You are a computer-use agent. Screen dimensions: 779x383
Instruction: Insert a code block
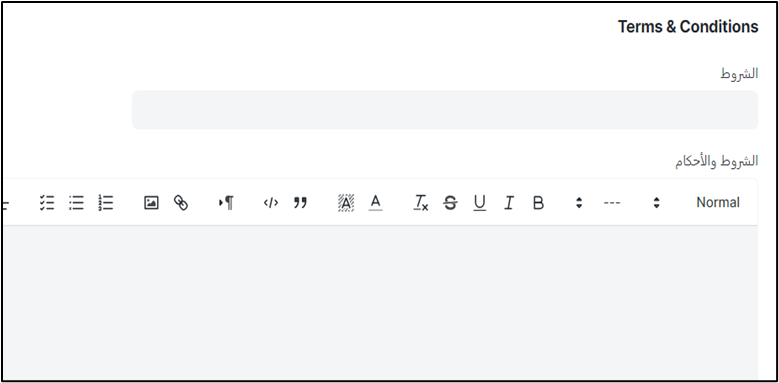(x=271, y=203)
